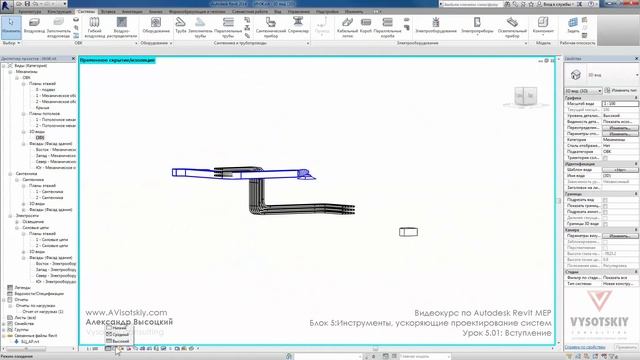Collapse the Виды (Категория) tree node
The width and height of the screenshot is (640, 360).
4,66
